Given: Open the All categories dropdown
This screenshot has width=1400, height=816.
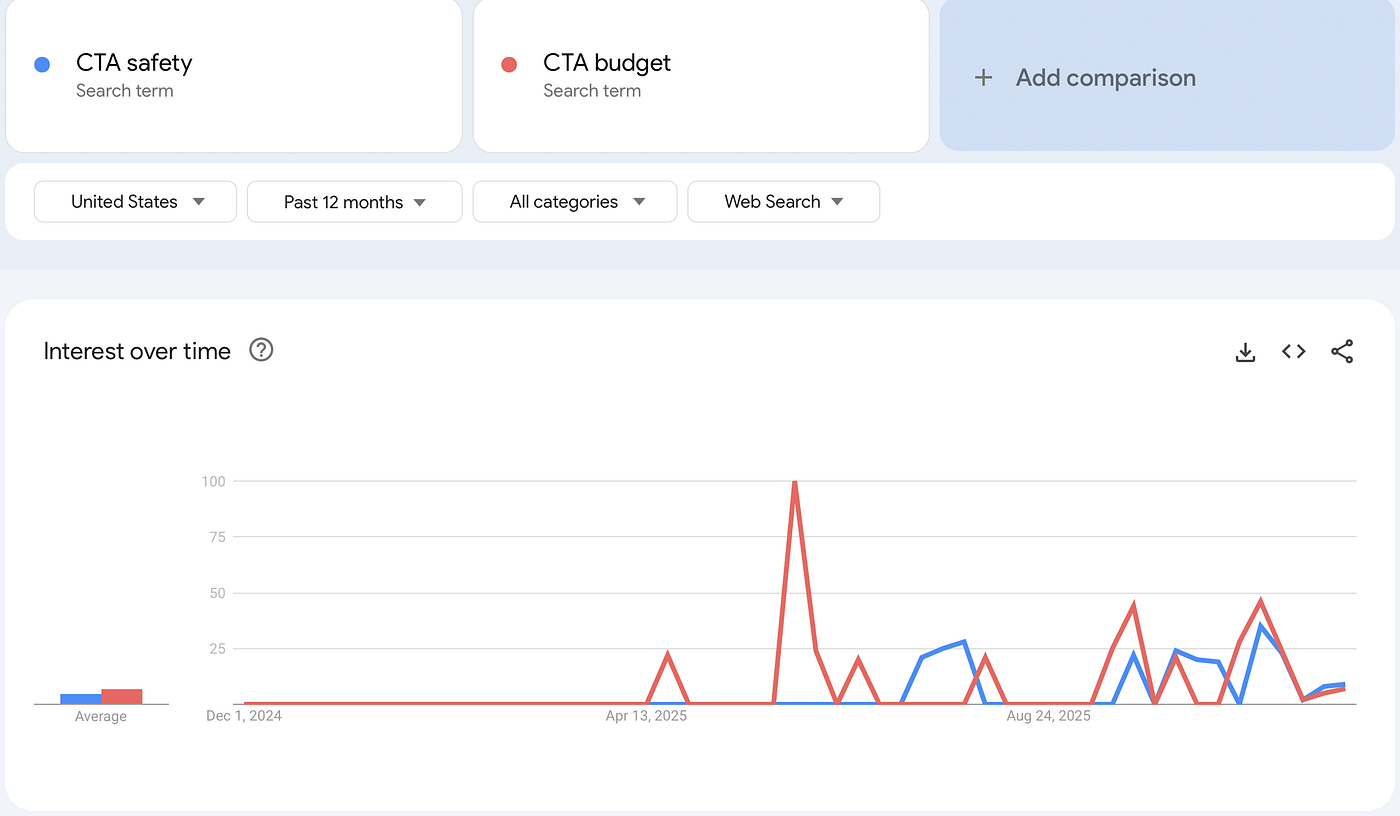Looking at the screenshot, I should [x=575, y=201].
